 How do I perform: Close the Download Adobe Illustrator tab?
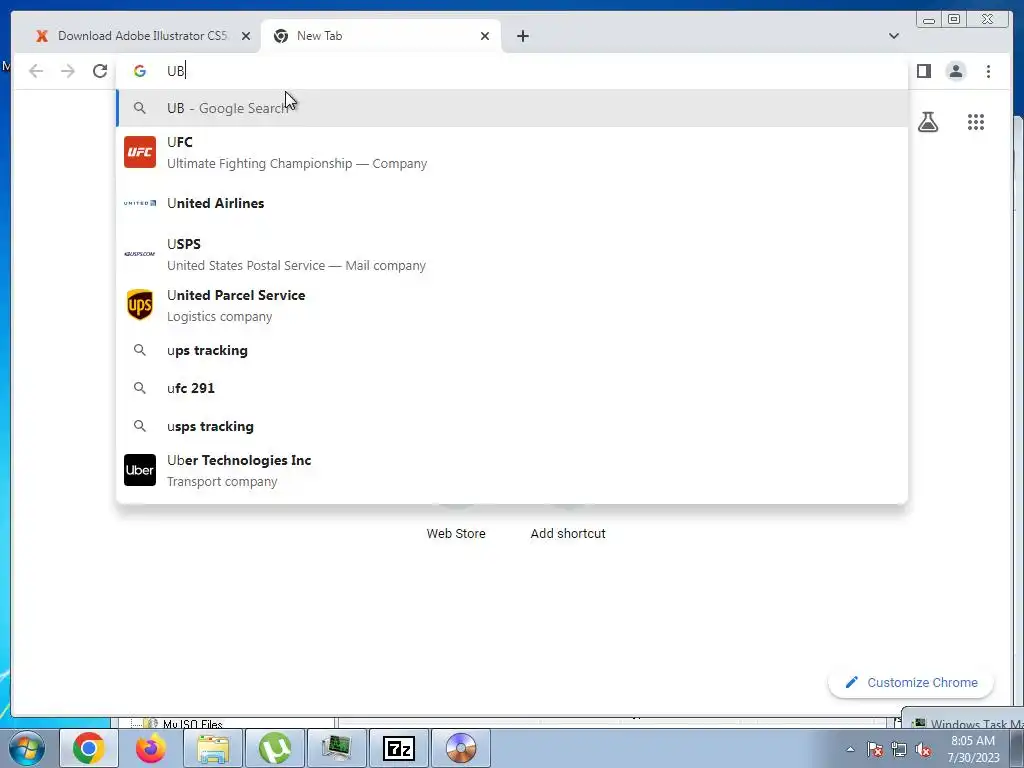tap(246, 36)
